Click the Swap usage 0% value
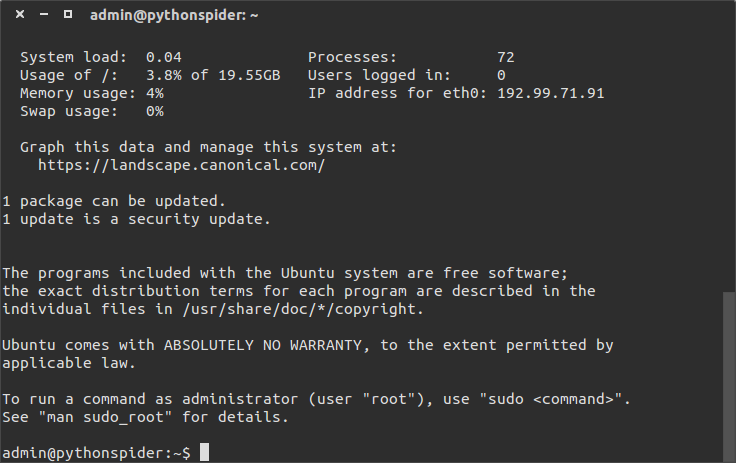736x463 pixels. click(154, 112)
